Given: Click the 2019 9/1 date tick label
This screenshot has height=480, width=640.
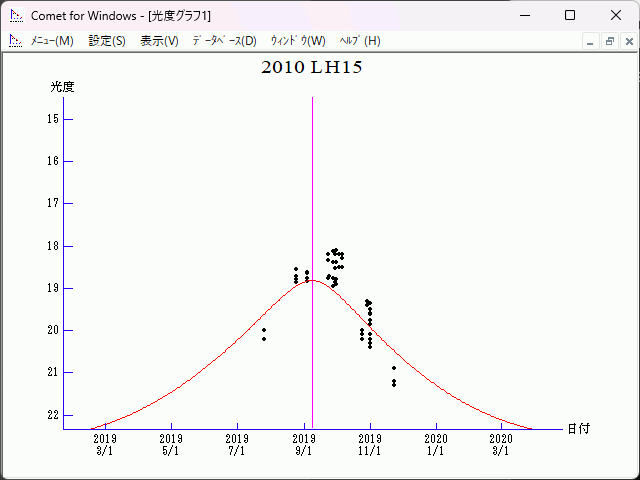Looking at the screenshot, I should 303,444.
